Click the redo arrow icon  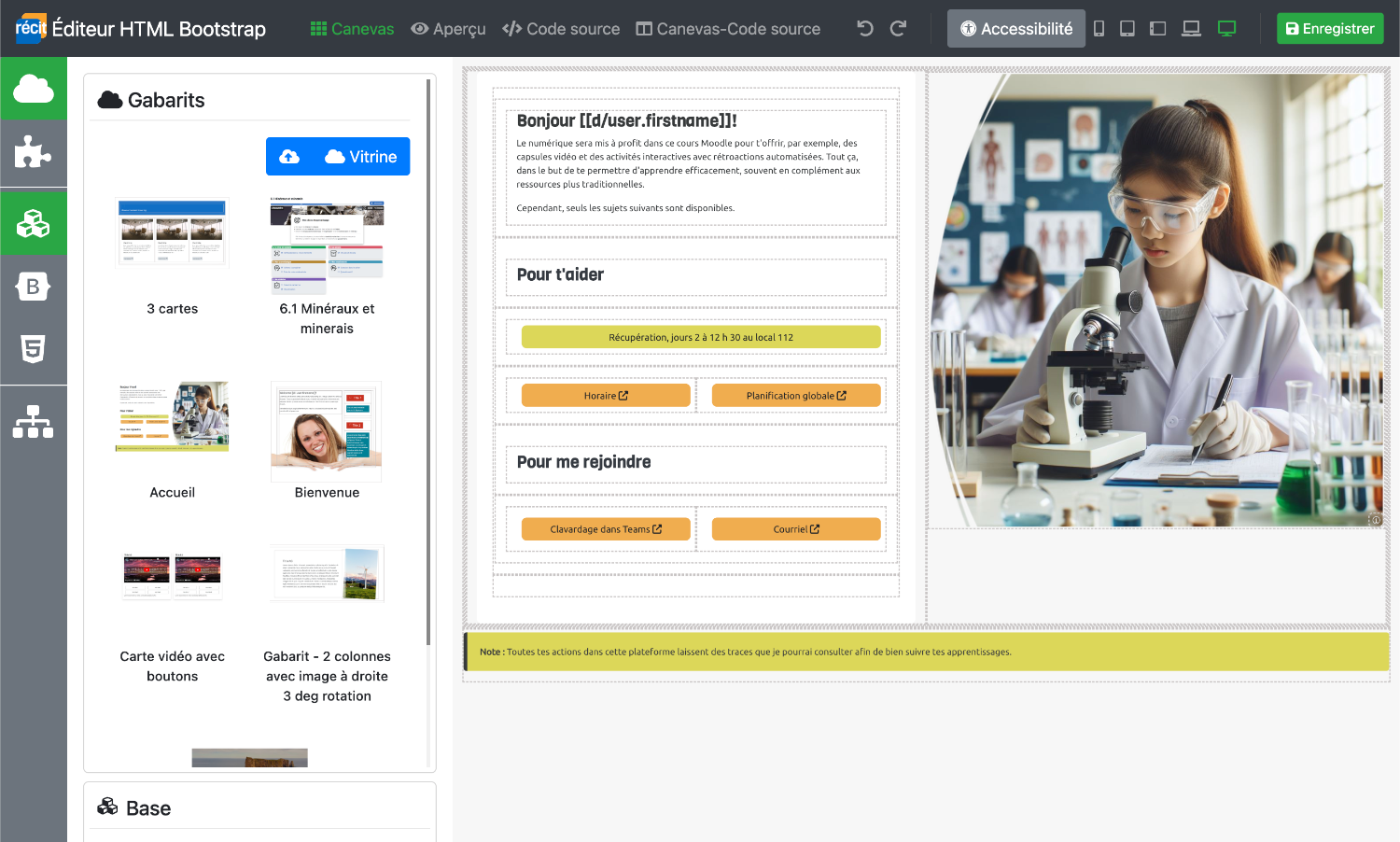point(898,29)
